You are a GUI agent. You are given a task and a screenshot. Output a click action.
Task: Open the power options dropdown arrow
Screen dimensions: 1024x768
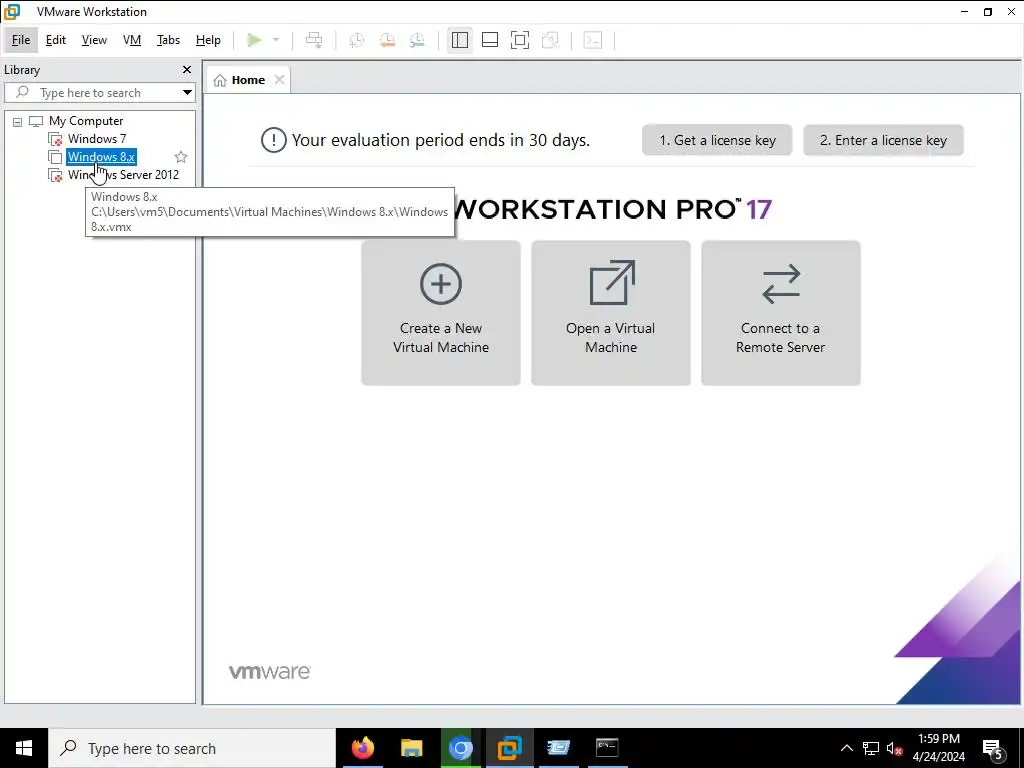pos(276,40)
